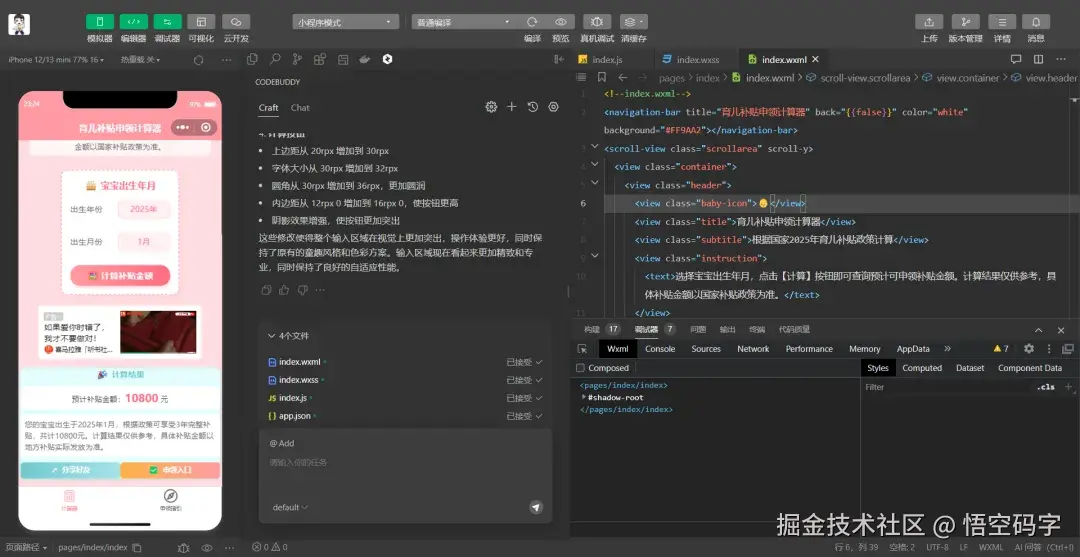This screenshot has height=557, width=1080.
Task: Expand the #shadow-root node
Action: pos(583,397)
